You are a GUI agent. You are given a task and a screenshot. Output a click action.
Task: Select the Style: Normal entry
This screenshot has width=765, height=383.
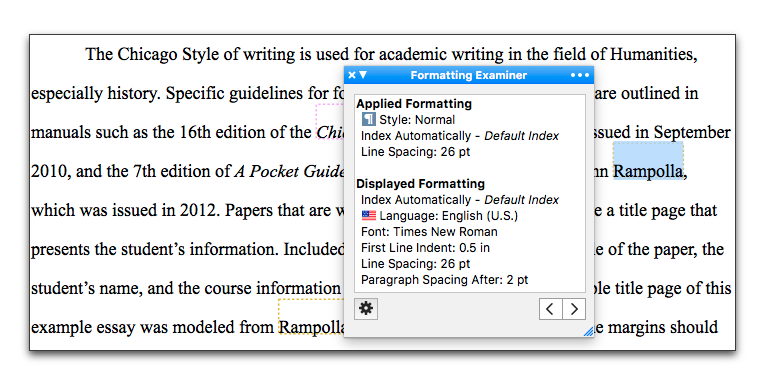(x=417, y=120)
